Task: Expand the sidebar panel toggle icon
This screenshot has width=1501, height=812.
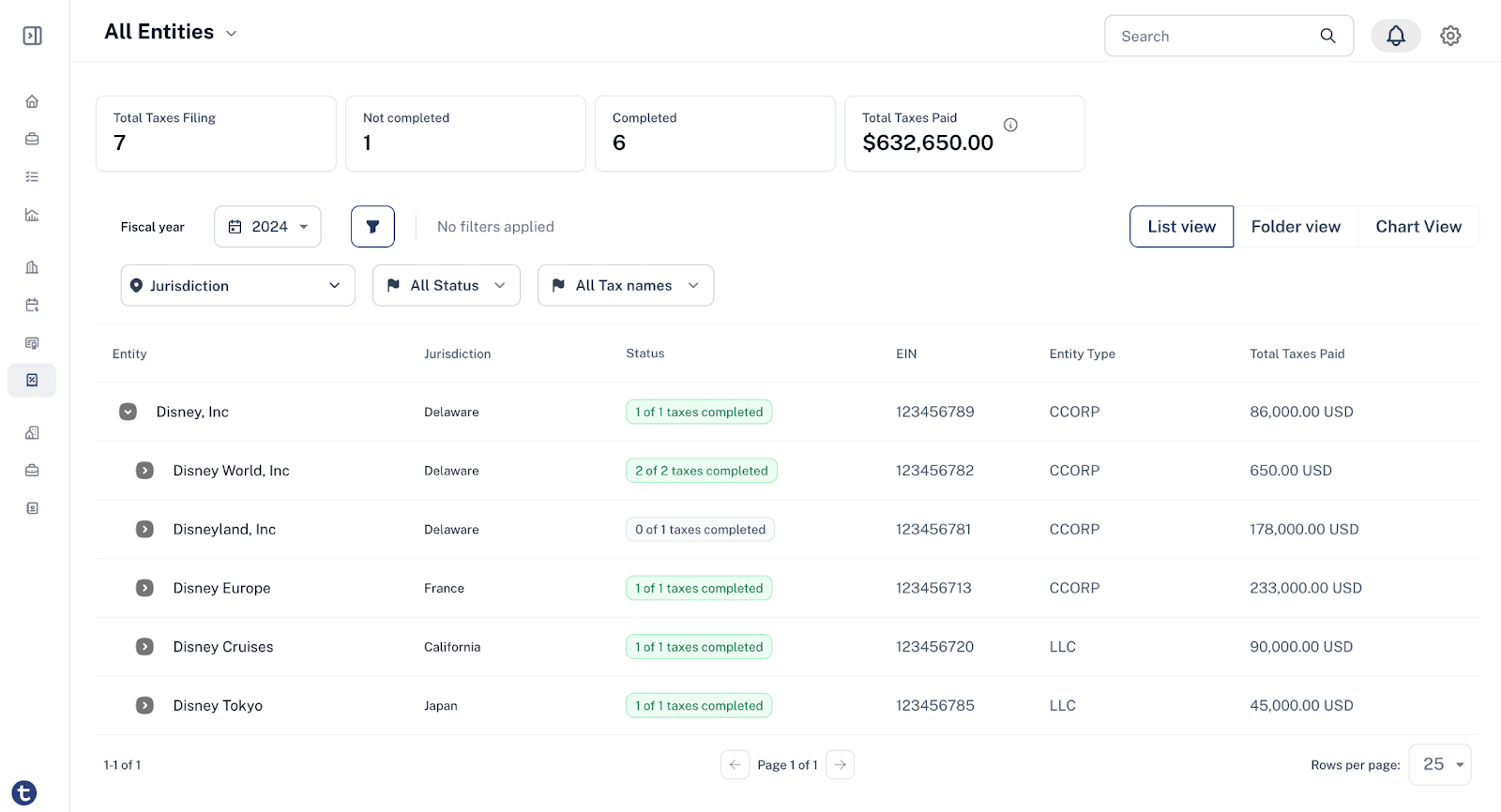Action: pos(33,36)
